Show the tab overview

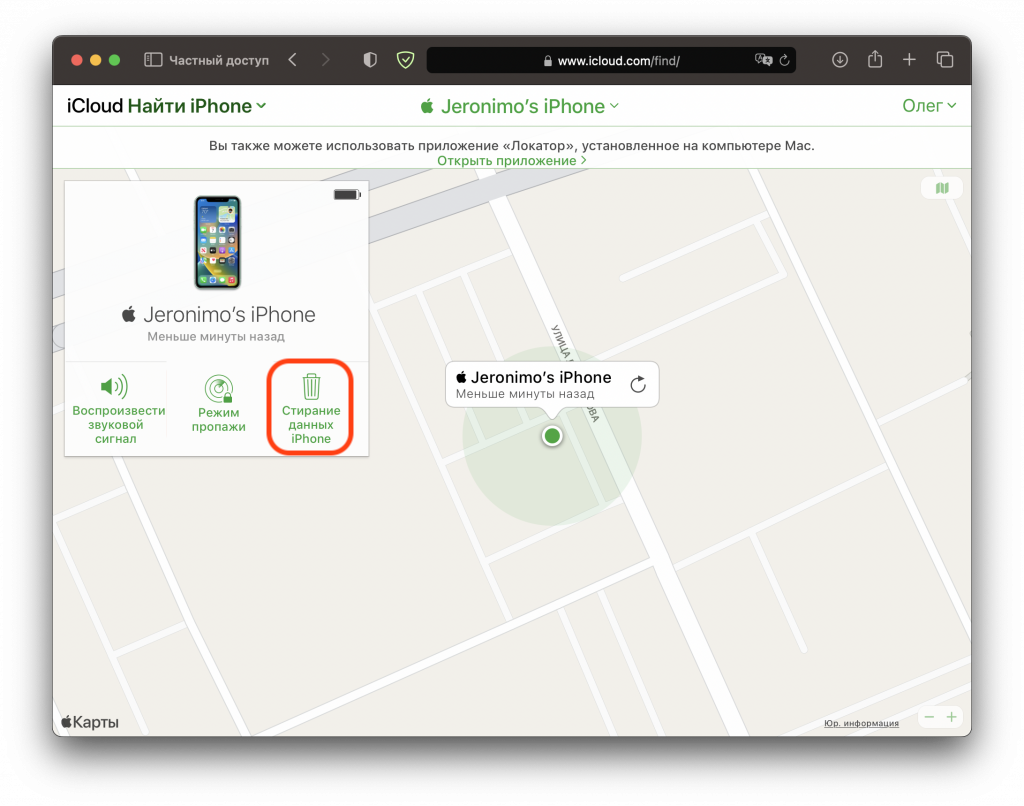pos(945,60)
